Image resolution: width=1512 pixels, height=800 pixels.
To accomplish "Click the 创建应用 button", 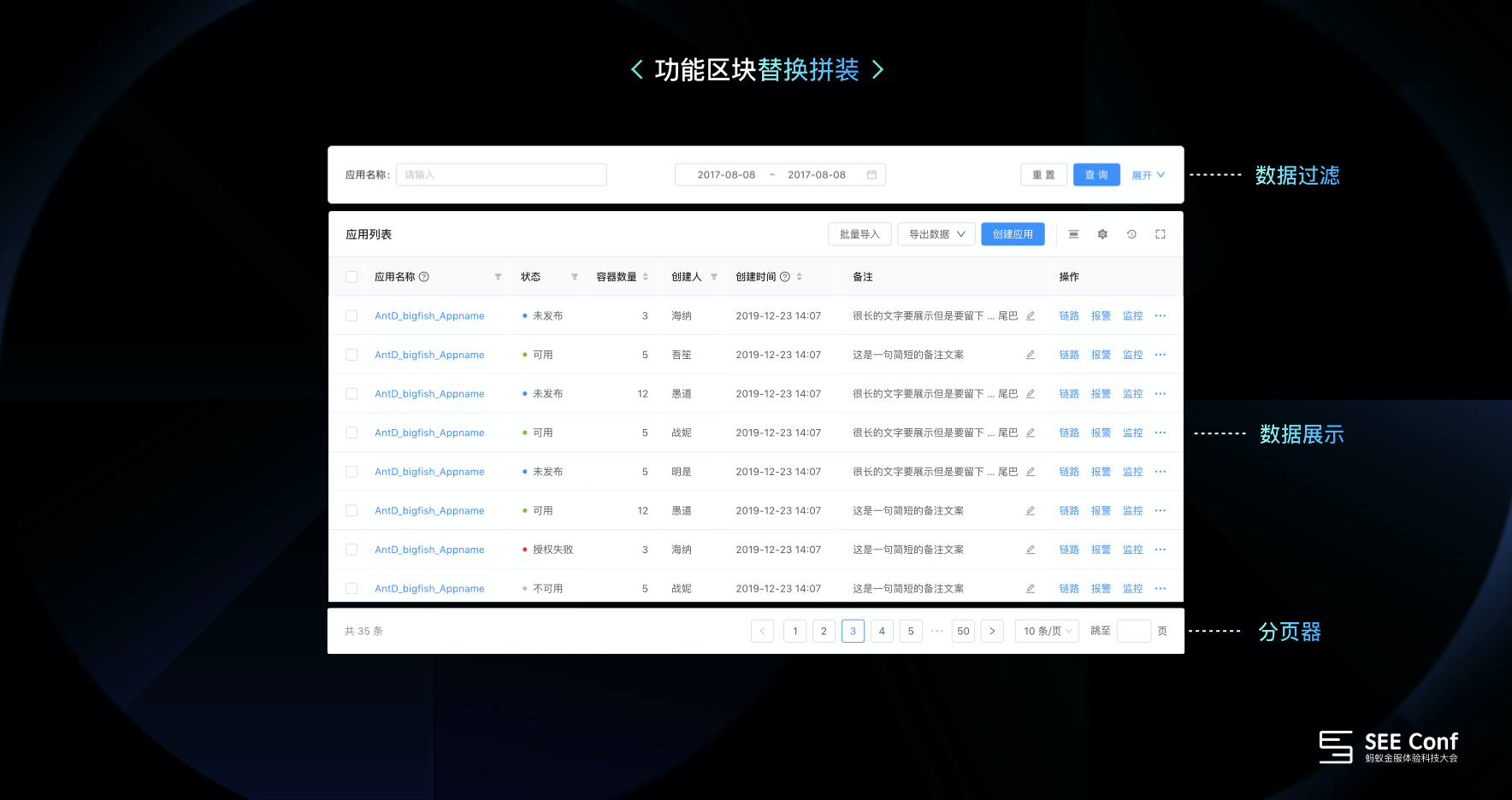I will click(1013, 234).
